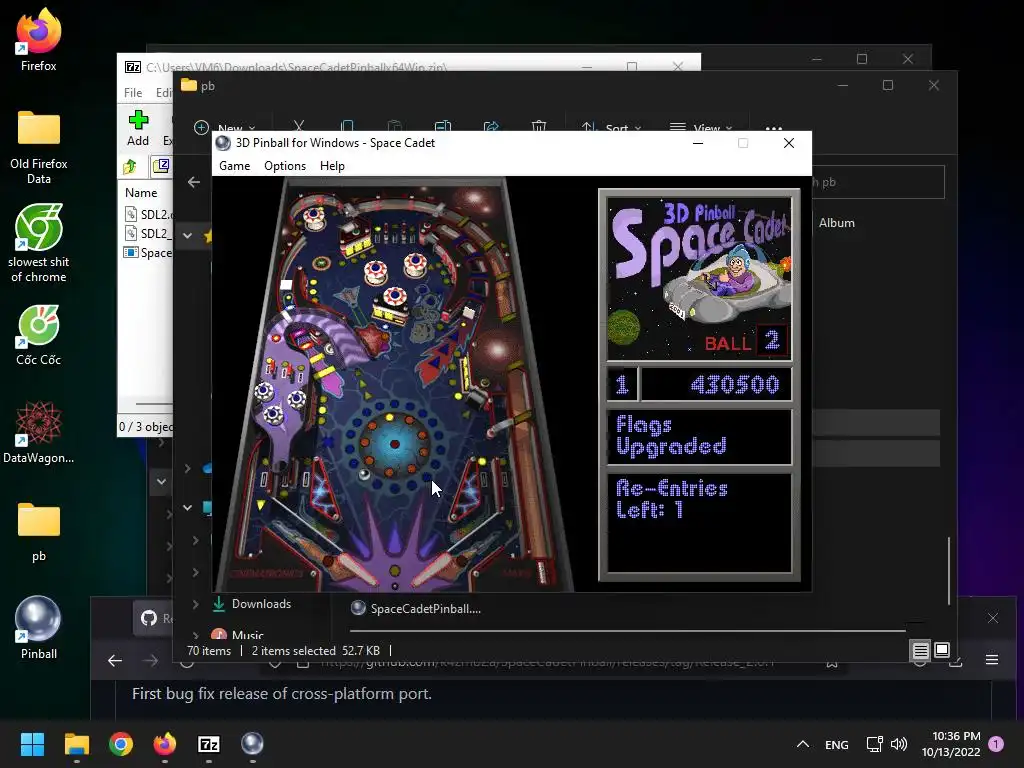The width and height of the screenshot is (1024, 768).
Task: Click the Paste icon in Explorer toolbar
Action: coord(394,126)
